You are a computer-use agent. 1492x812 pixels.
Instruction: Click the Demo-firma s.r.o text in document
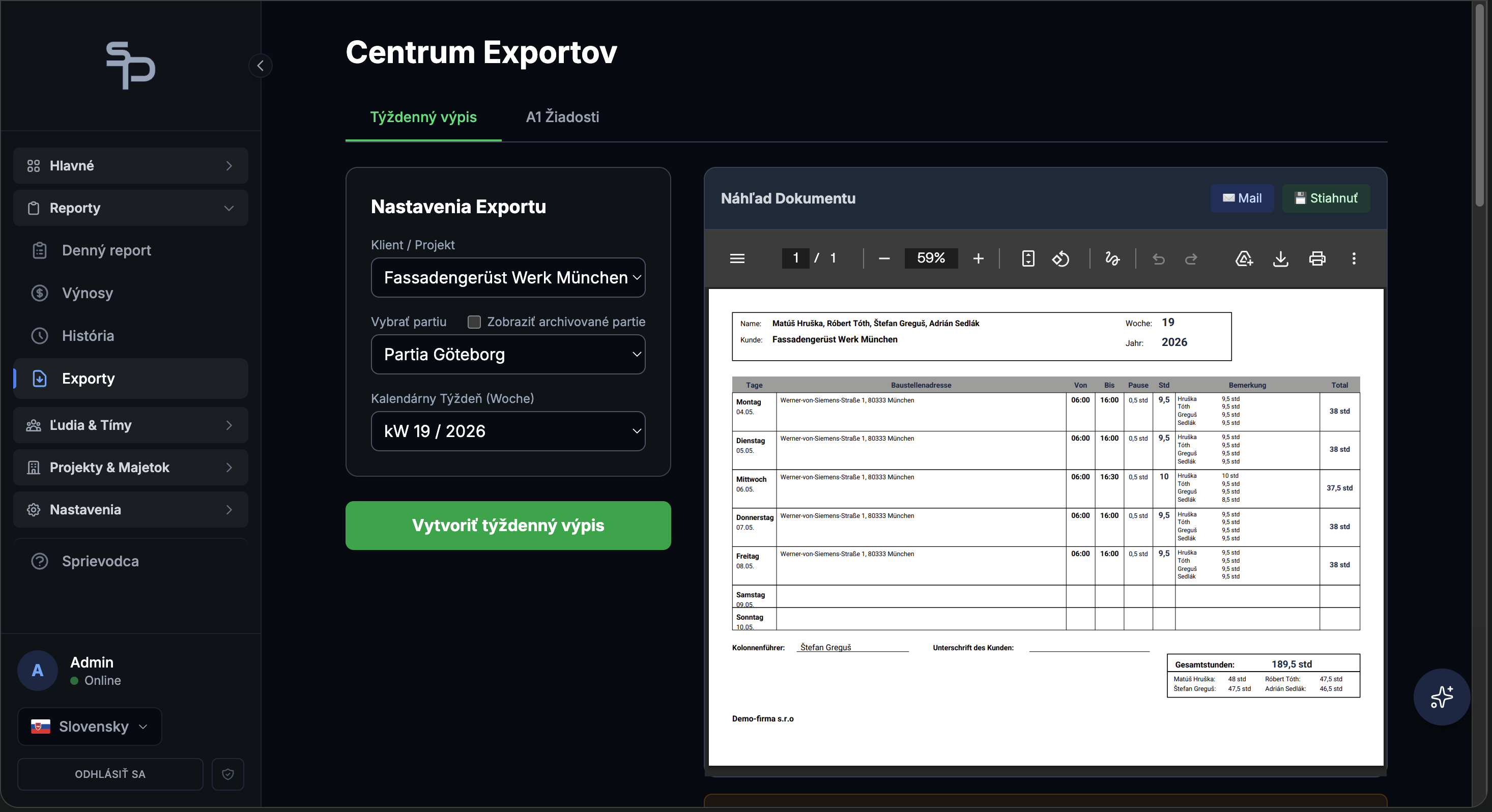coord(762,719)
